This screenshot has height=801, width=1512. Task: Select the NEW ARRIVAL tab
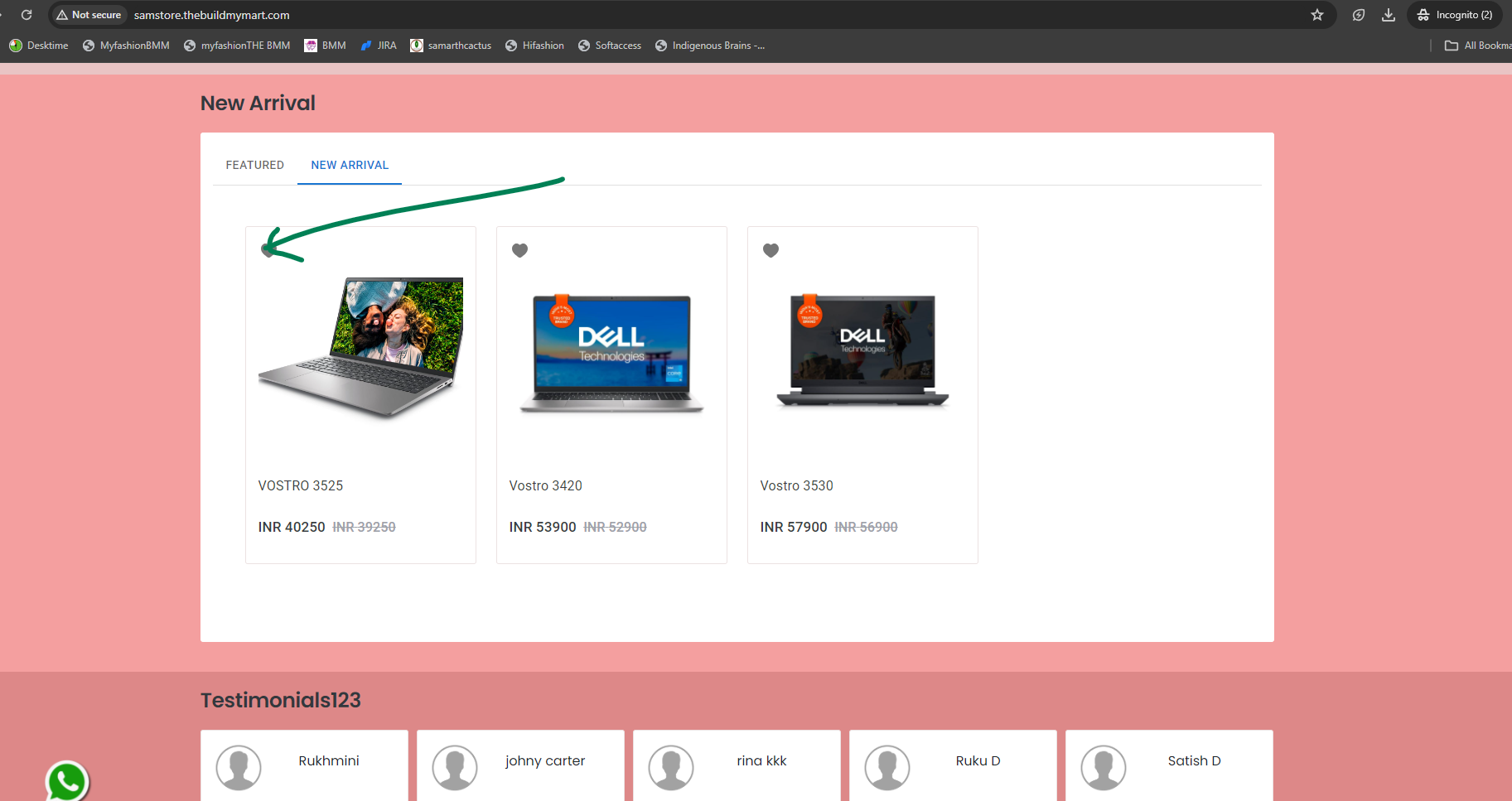pyautogui.click(x=350, y=165)
